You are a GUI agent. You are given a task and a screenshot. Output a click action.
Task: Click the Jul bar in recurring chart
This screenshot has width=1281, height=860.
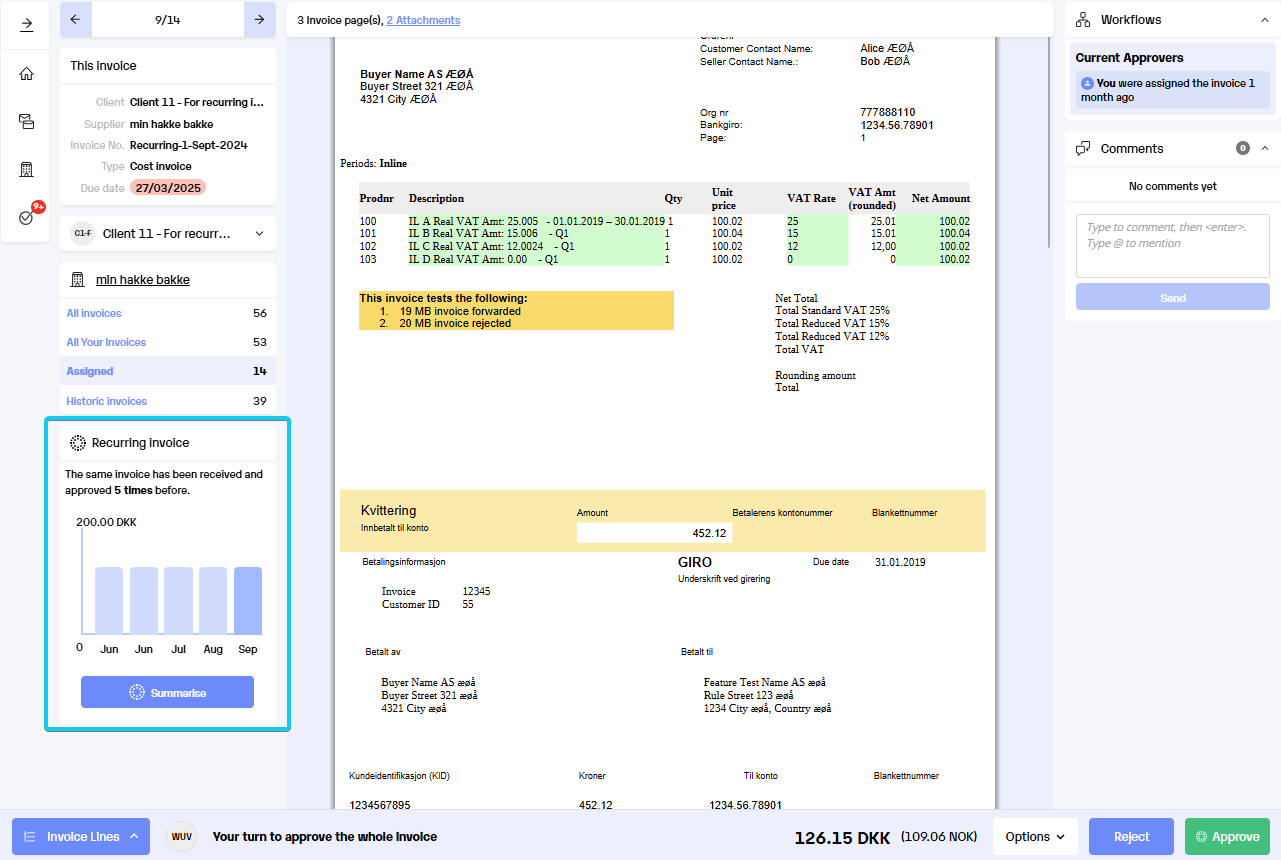click(178, 601)
